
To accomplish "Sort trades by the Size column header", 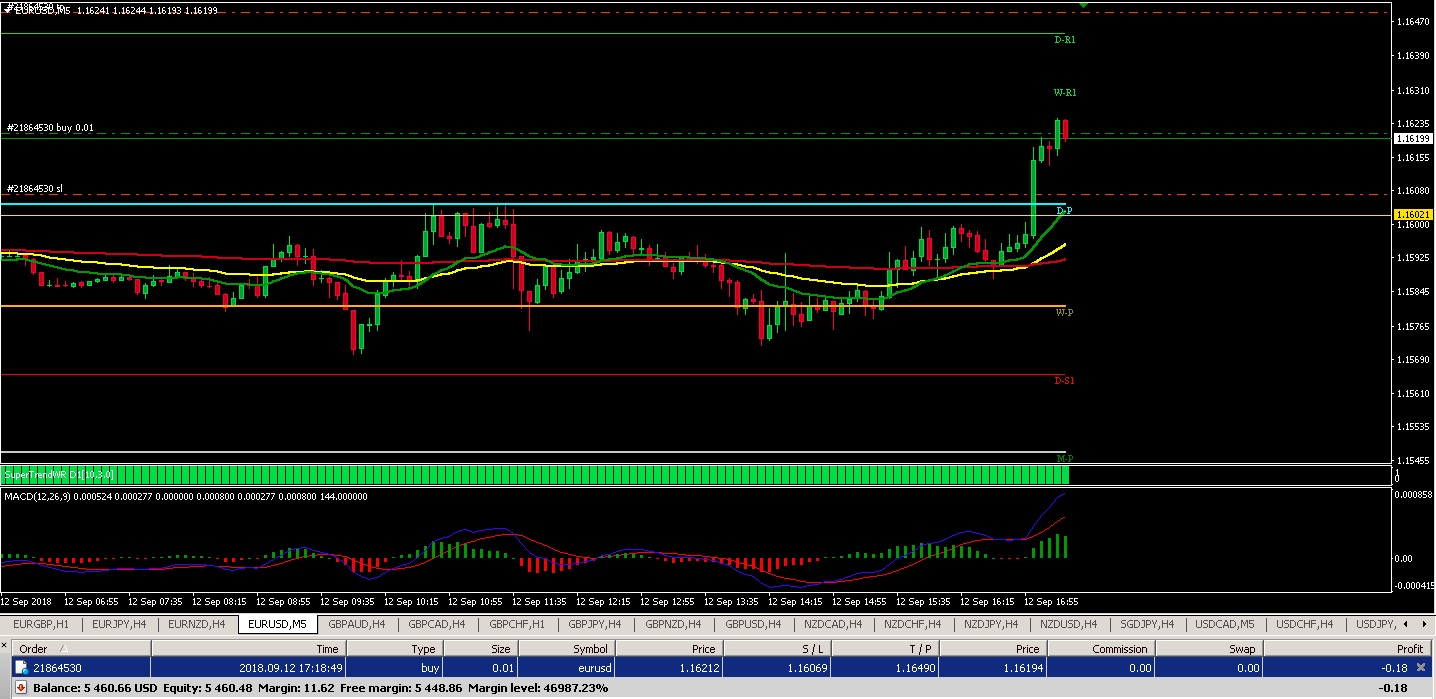I will tap(480, 649).
